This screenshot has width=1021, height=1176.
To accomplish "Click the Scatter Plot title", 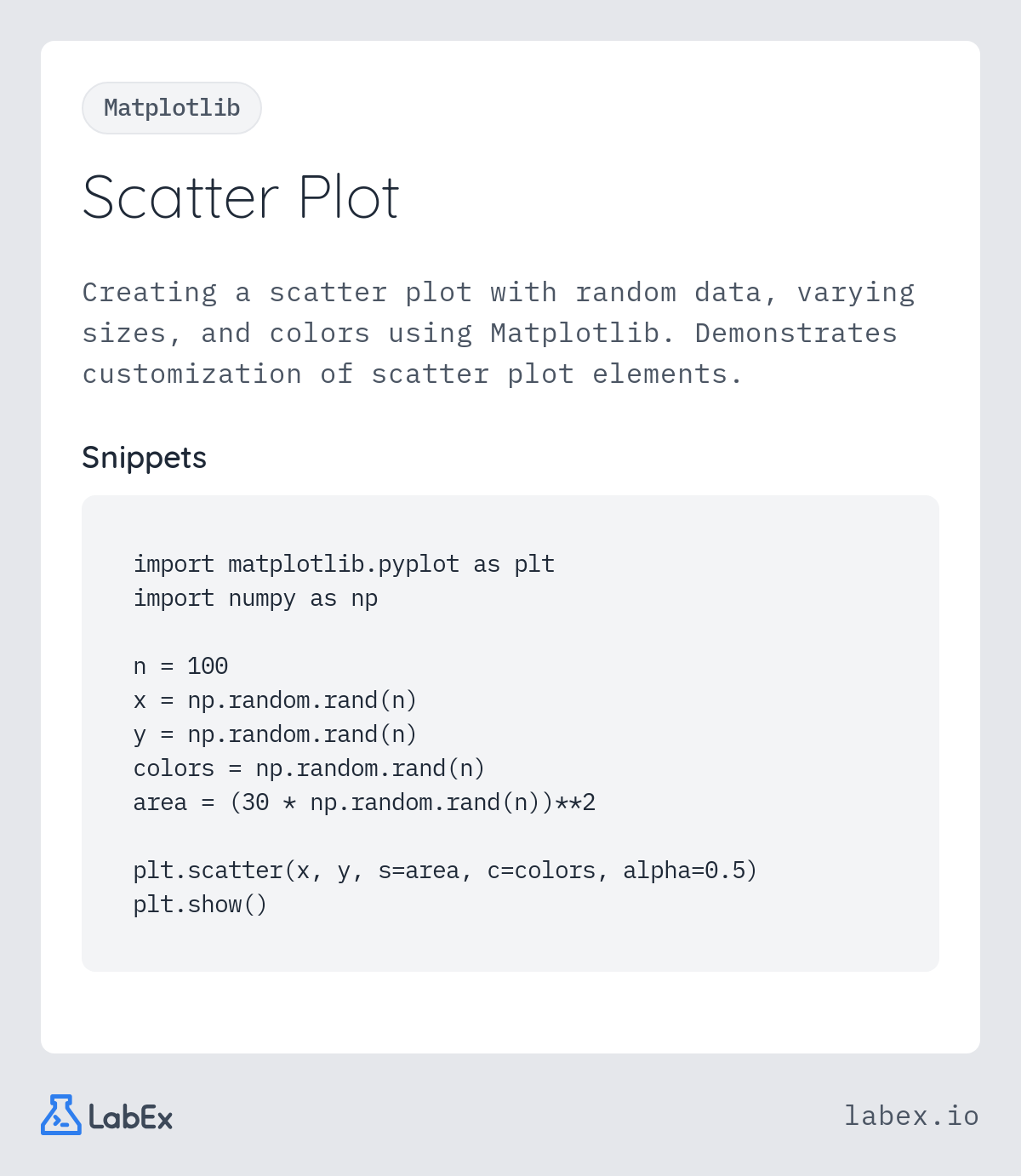I will pos(241,197).
